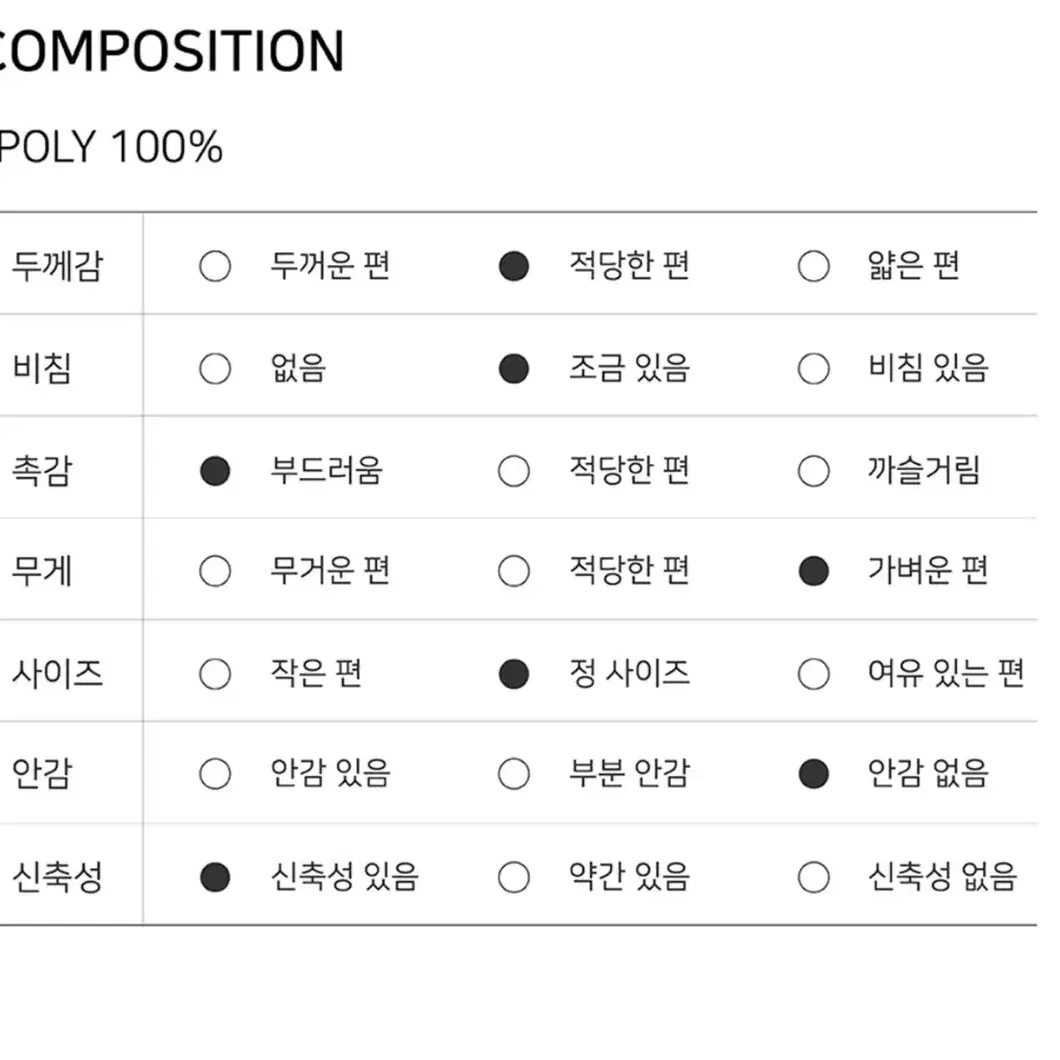
Task: Select 까슬거림 radio in 촉감 row
Action: [813, 471]
